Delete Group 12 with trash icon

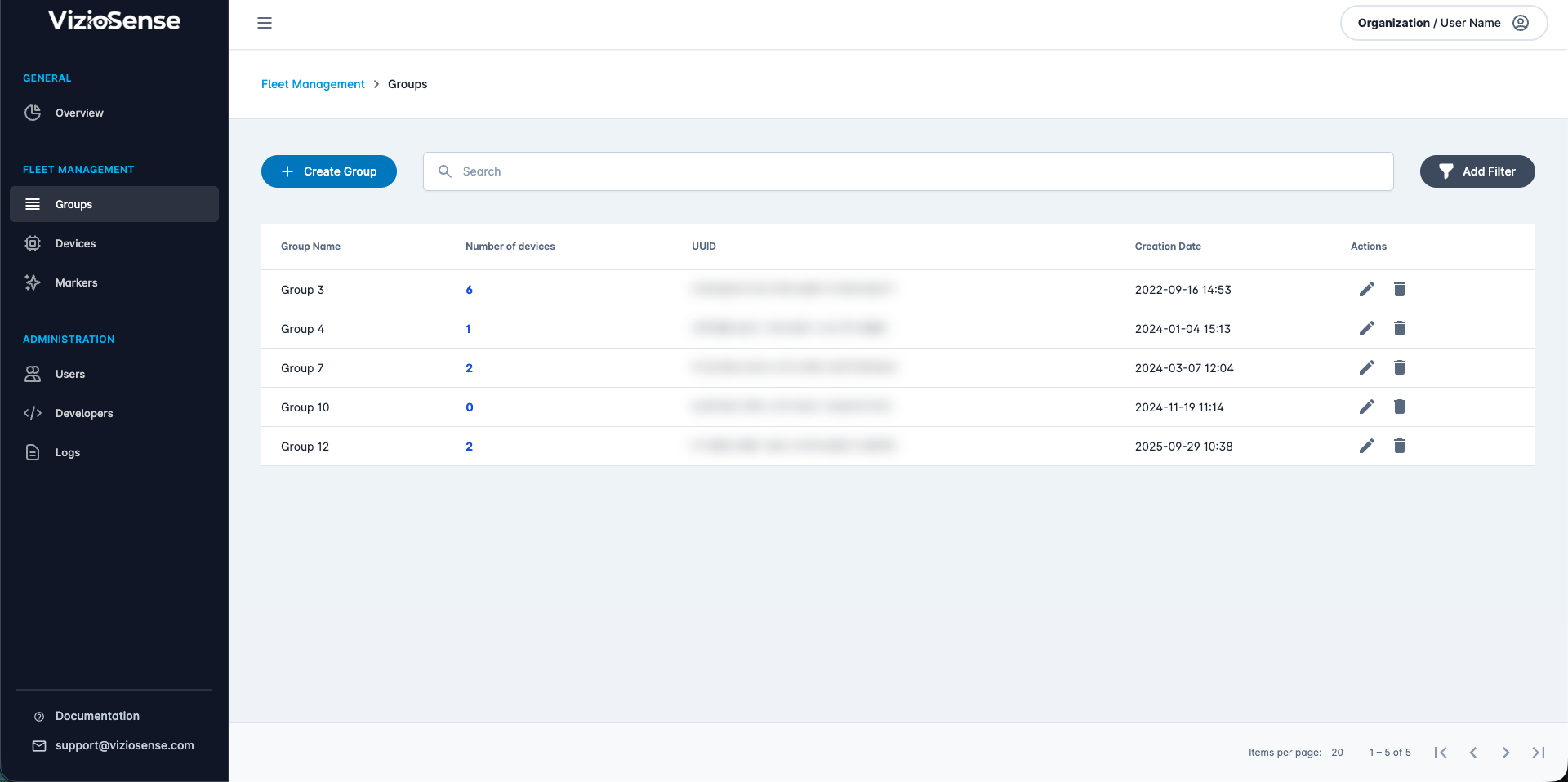pos(1400,446)
